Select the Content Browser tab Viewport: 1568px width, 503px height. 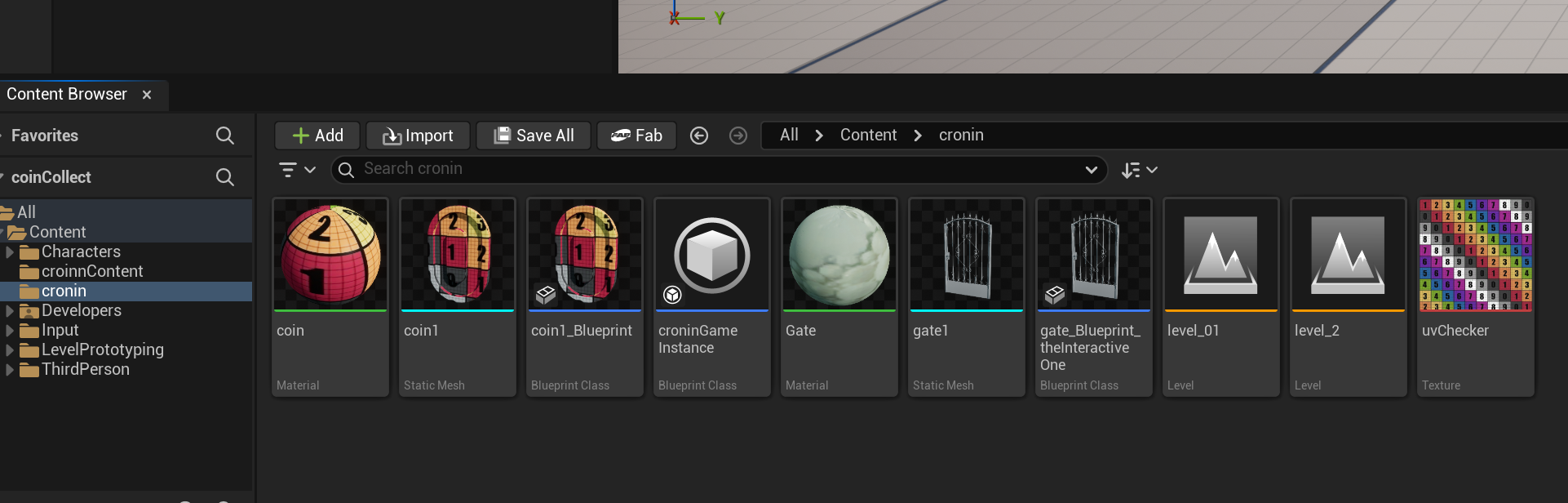click(x=67, y=95)
